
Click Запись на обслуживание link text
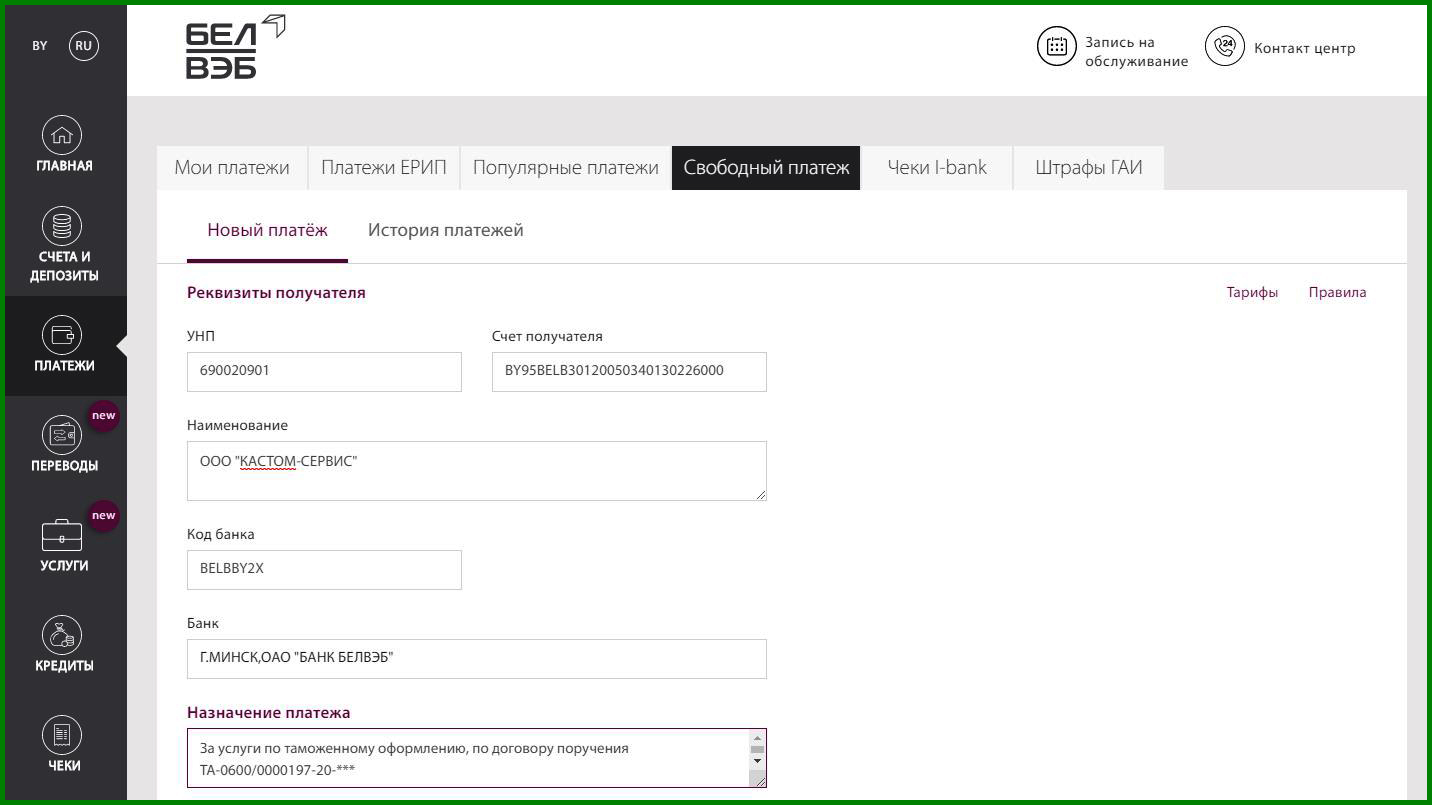pyautogui.click(x=1136, y=52)
